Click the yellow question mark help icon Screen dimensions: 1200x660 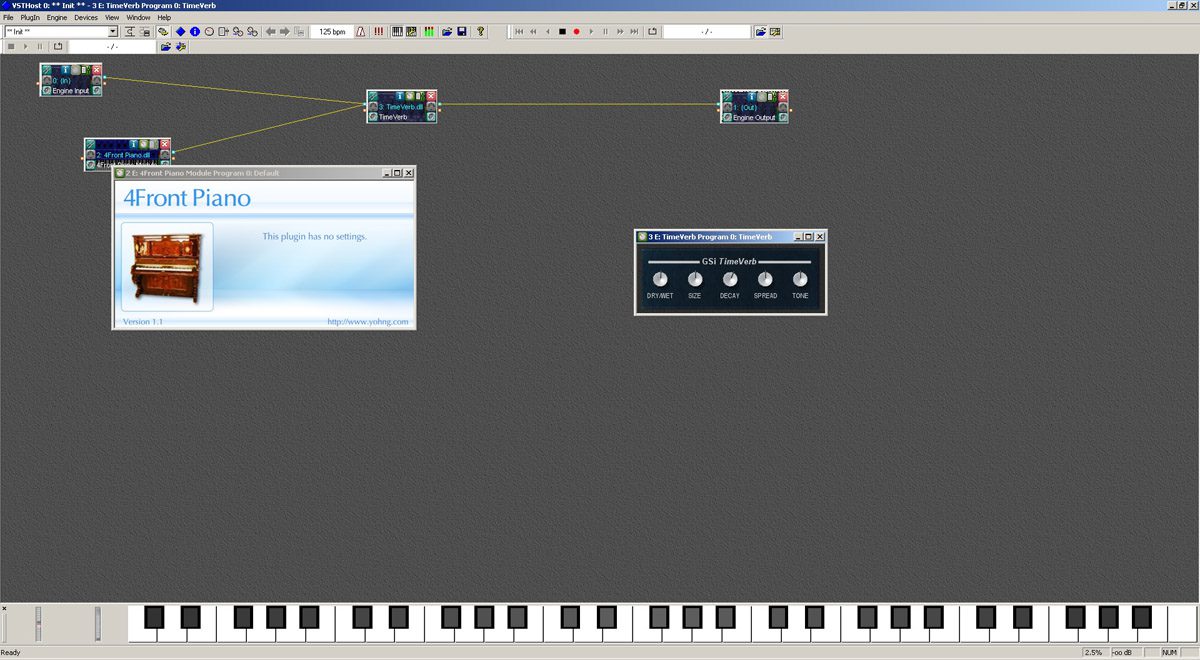point(480,32)
